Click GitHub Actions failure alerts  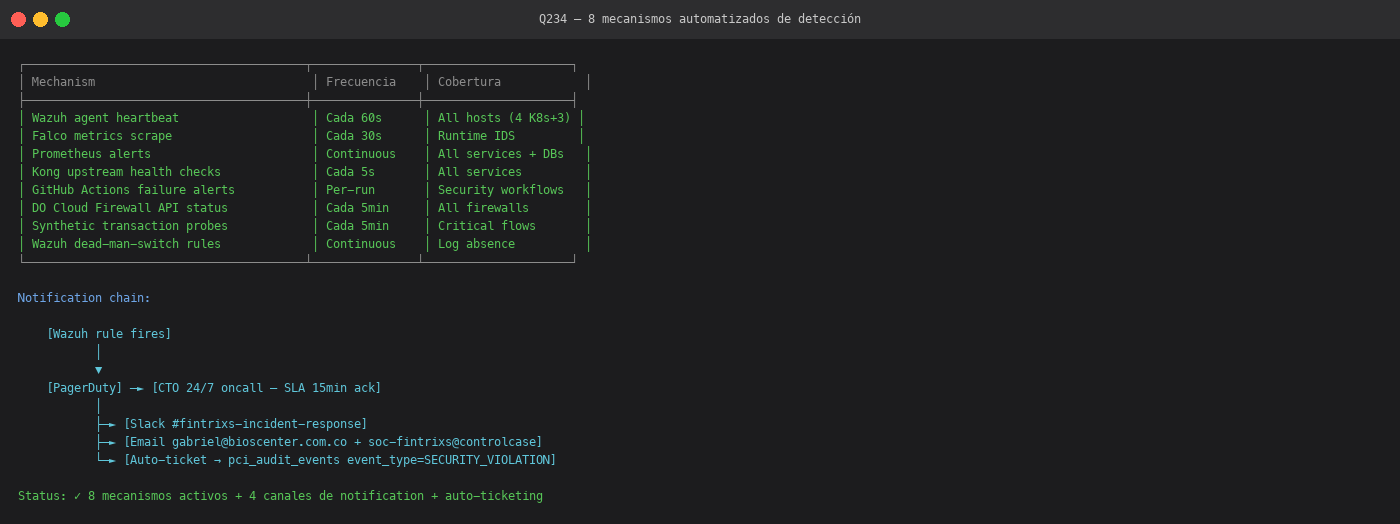133,190
